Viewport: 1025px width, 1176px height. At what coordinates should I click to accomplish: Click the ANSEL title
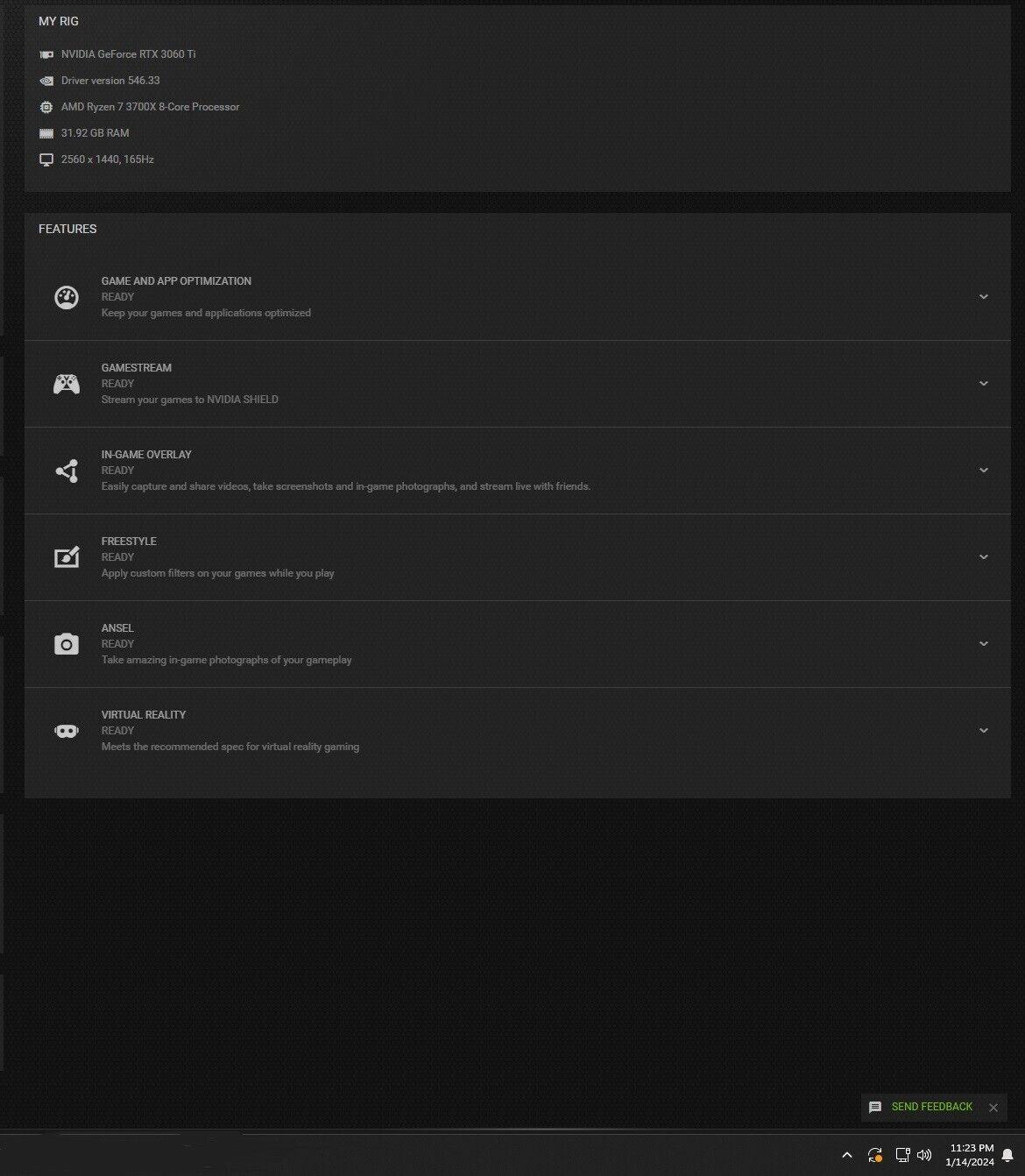pos(117,628)
